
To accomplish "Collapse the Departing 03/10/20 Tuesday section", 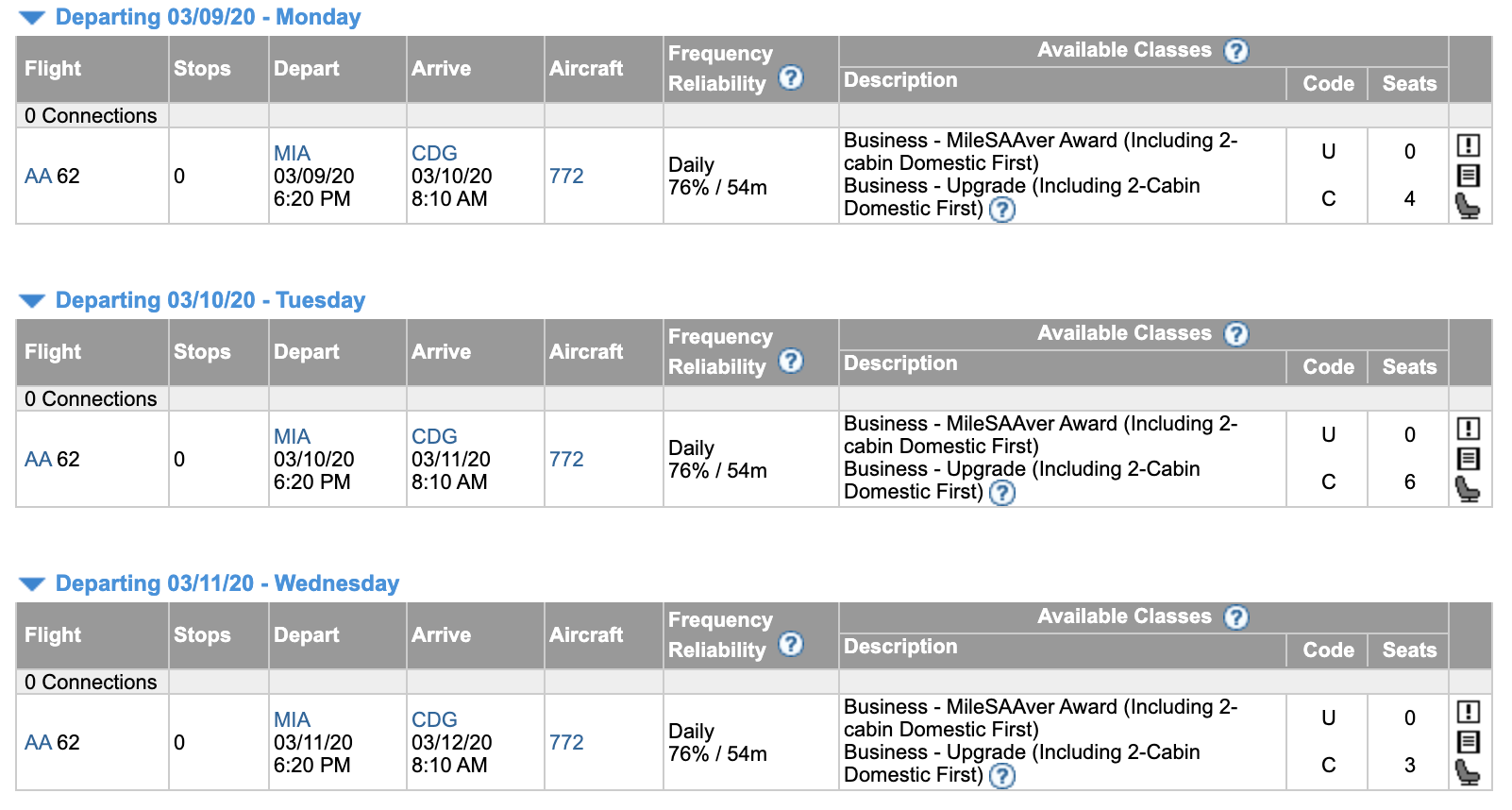I will coord(32,301).
